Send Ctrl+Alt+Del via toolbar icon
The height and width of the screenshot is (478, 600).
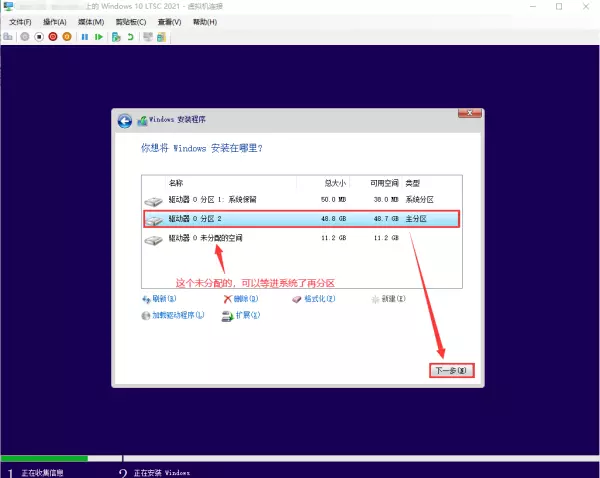[x=8, y=37]
